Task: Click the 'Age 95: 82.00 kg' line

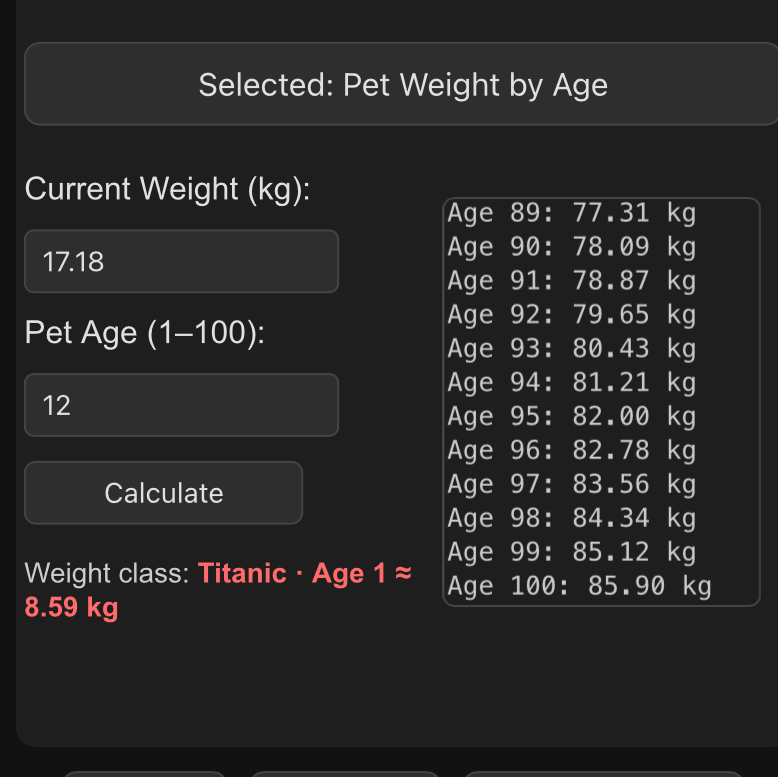Action: [x=571, y=417]
